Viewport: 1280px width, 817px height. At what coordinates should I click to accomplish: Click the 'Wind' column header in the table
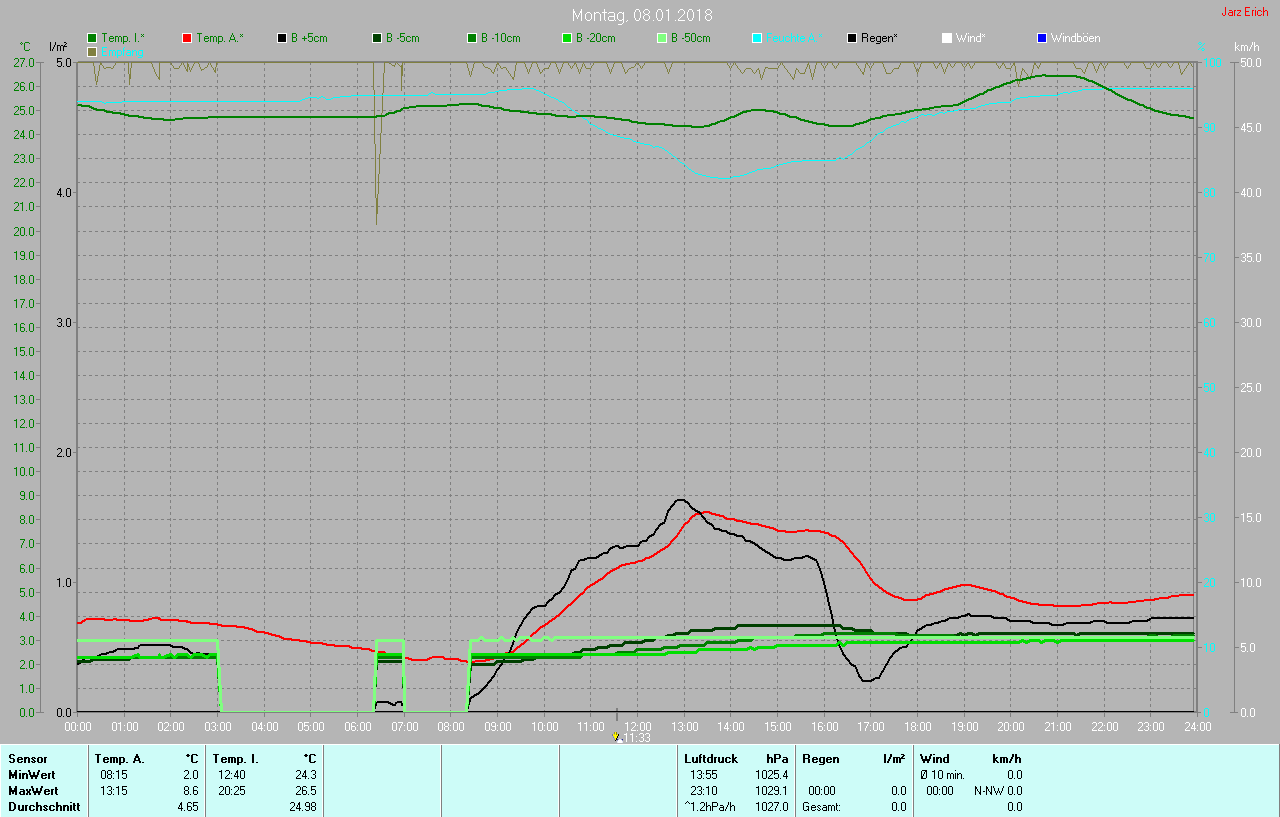[x=935, y=759]
